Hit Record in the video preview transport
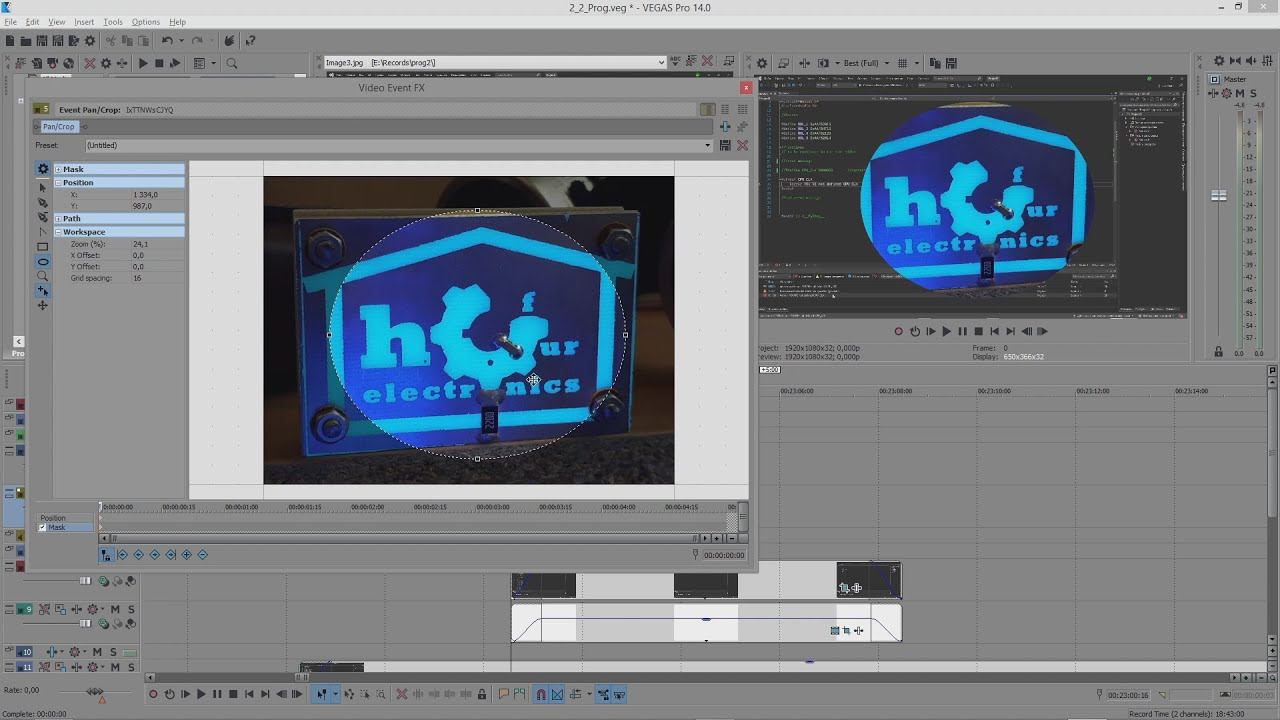Viewport: 1280px width, 720px height. tap(898, 331)
